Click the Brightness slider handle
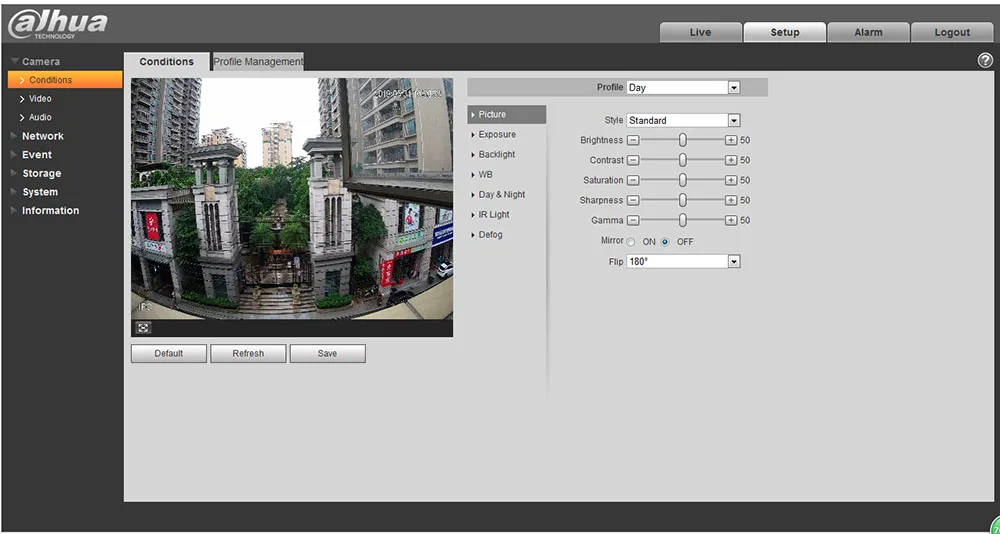This screenshot has height=534, width=1000. pos(682,140)
